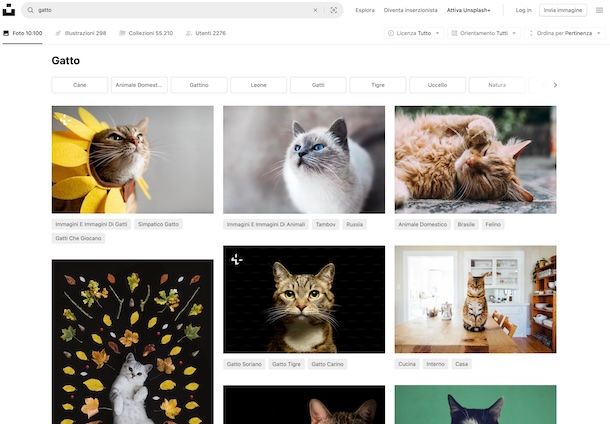The width and height of the screenshot is (610, 424).
Task: Select the Gattino related tag
Action: coord(199,85)
